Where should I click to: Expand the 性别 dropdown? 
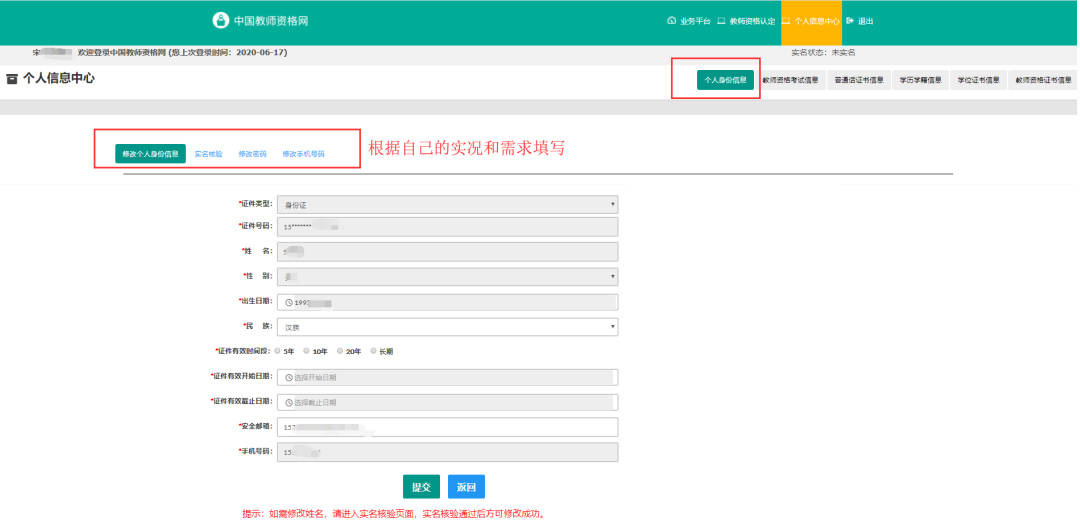448,276
